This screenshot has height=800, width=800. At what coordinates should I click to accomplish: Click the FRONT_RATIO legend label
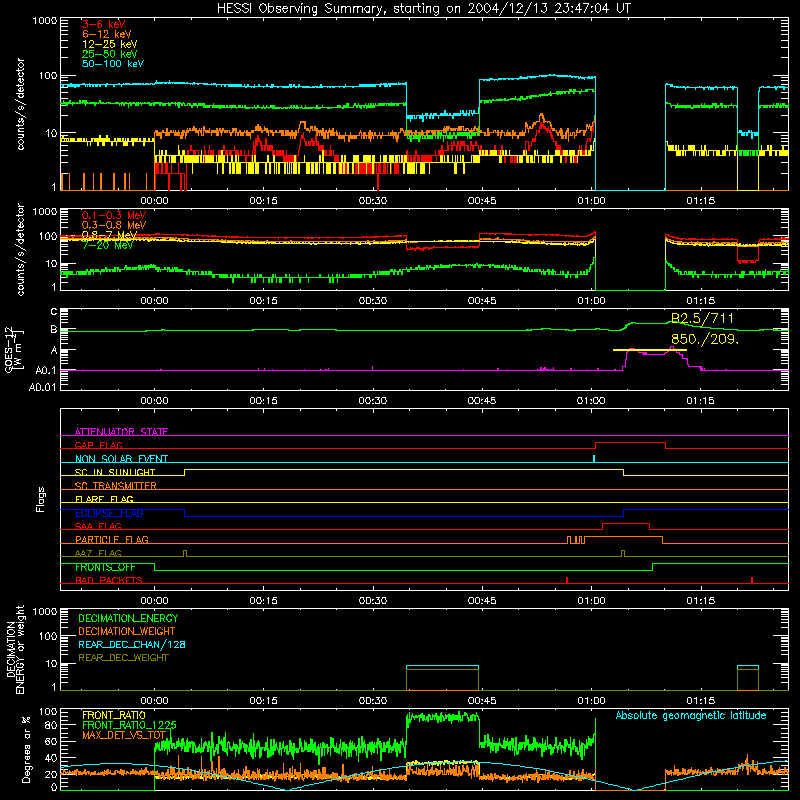point(113,716)
